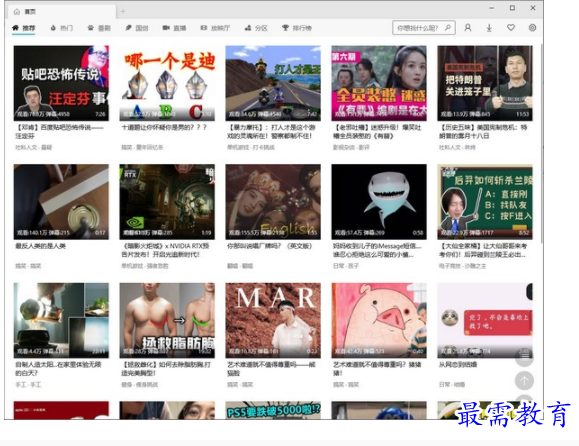
Task: Open the can-opener 最反人类 video thumbnail
Action: (x=61, y=202)
